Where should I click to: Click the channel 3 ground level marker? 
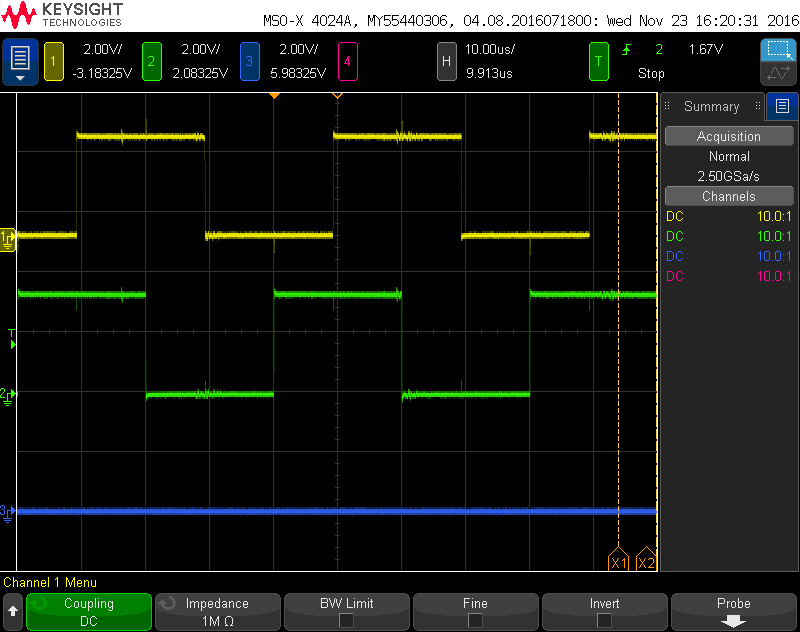[8, 513]
